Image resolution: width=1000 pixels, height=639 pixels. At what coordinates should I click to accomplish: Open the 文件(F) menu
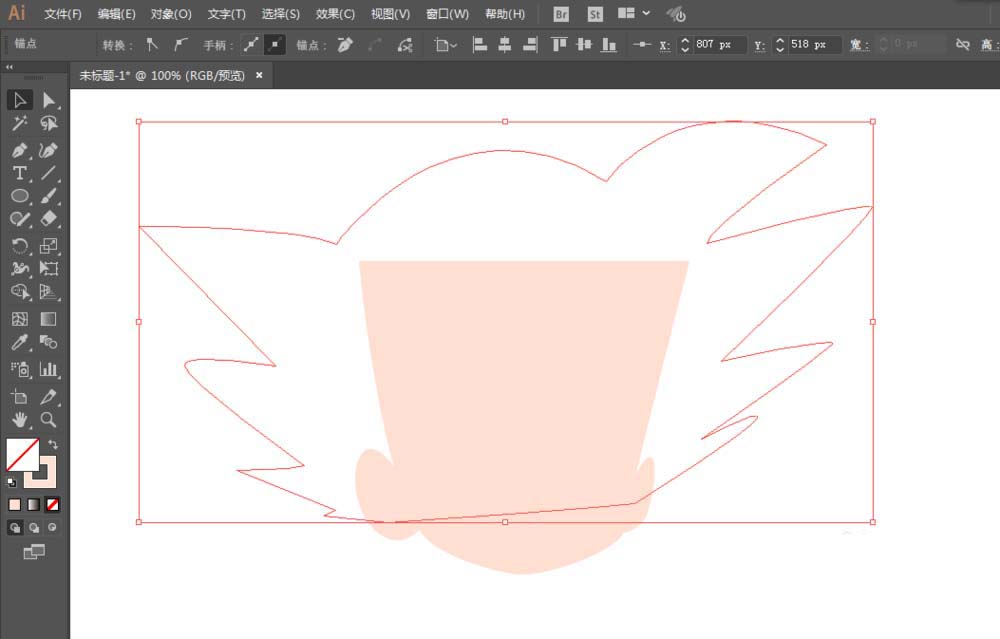click(x=62, y=14)
